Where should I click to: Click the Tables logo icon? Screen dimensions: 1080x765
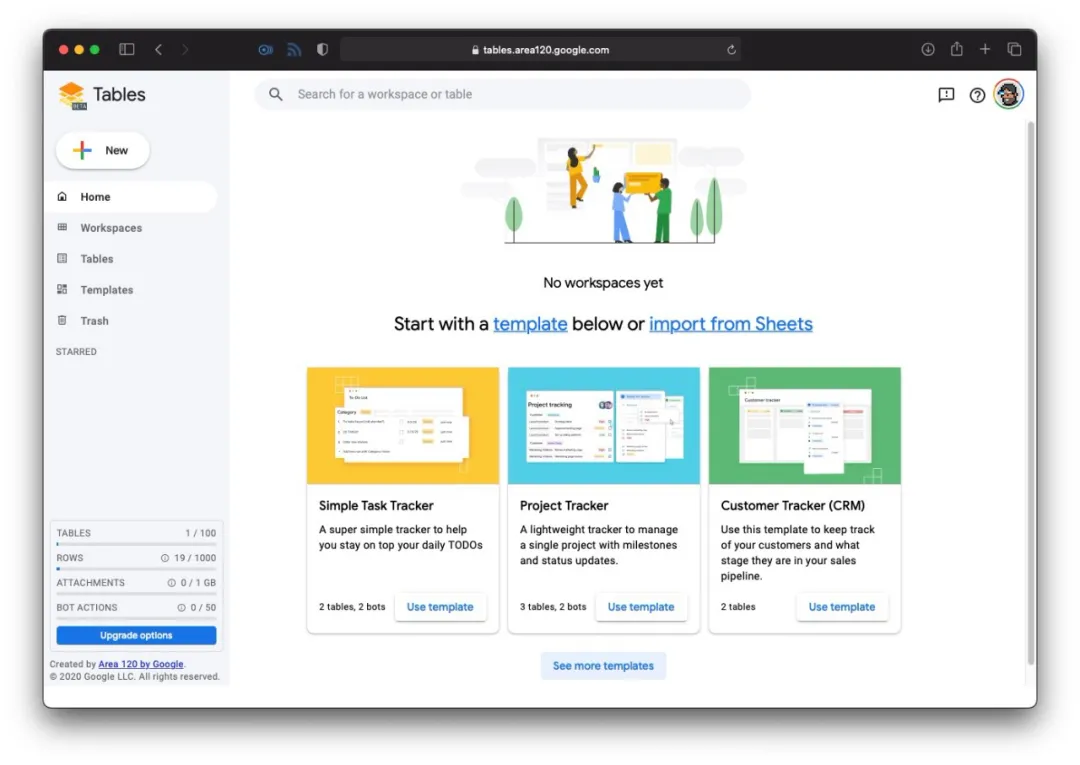click(72, 95)
